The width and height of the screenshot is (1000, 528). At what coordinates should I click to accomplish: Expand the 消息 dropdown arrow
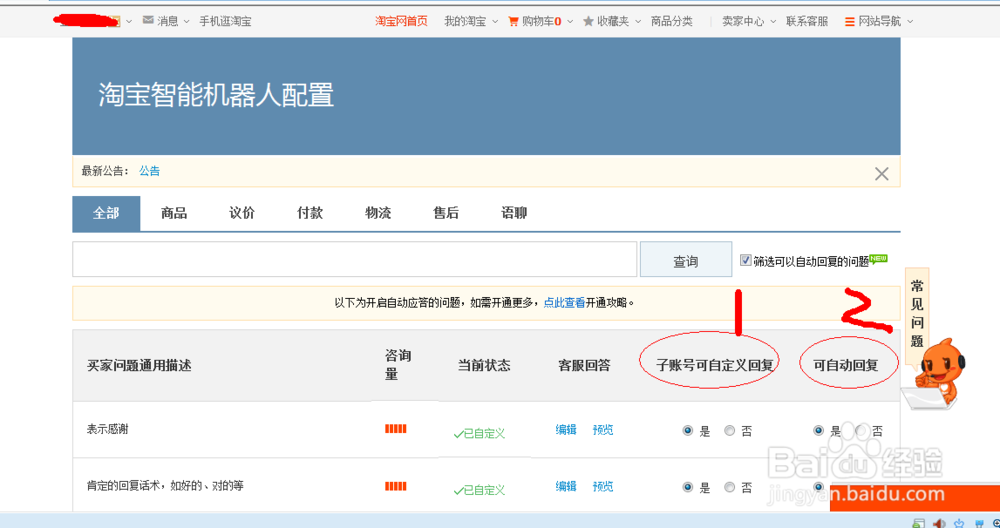point(187,22)
